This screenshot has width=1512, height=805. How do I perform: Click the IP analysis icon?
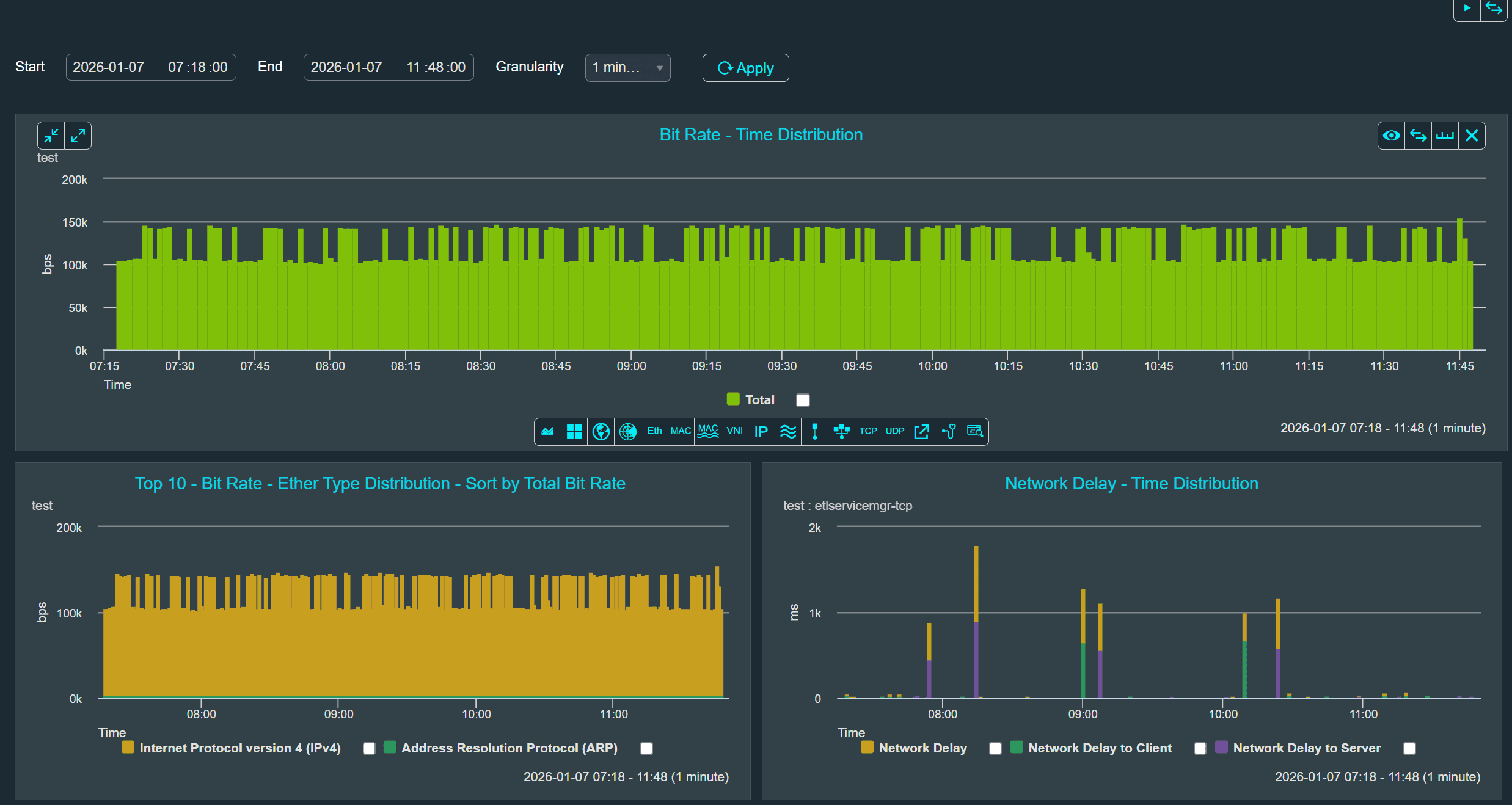pyautogui.click(x=761, y=432)
